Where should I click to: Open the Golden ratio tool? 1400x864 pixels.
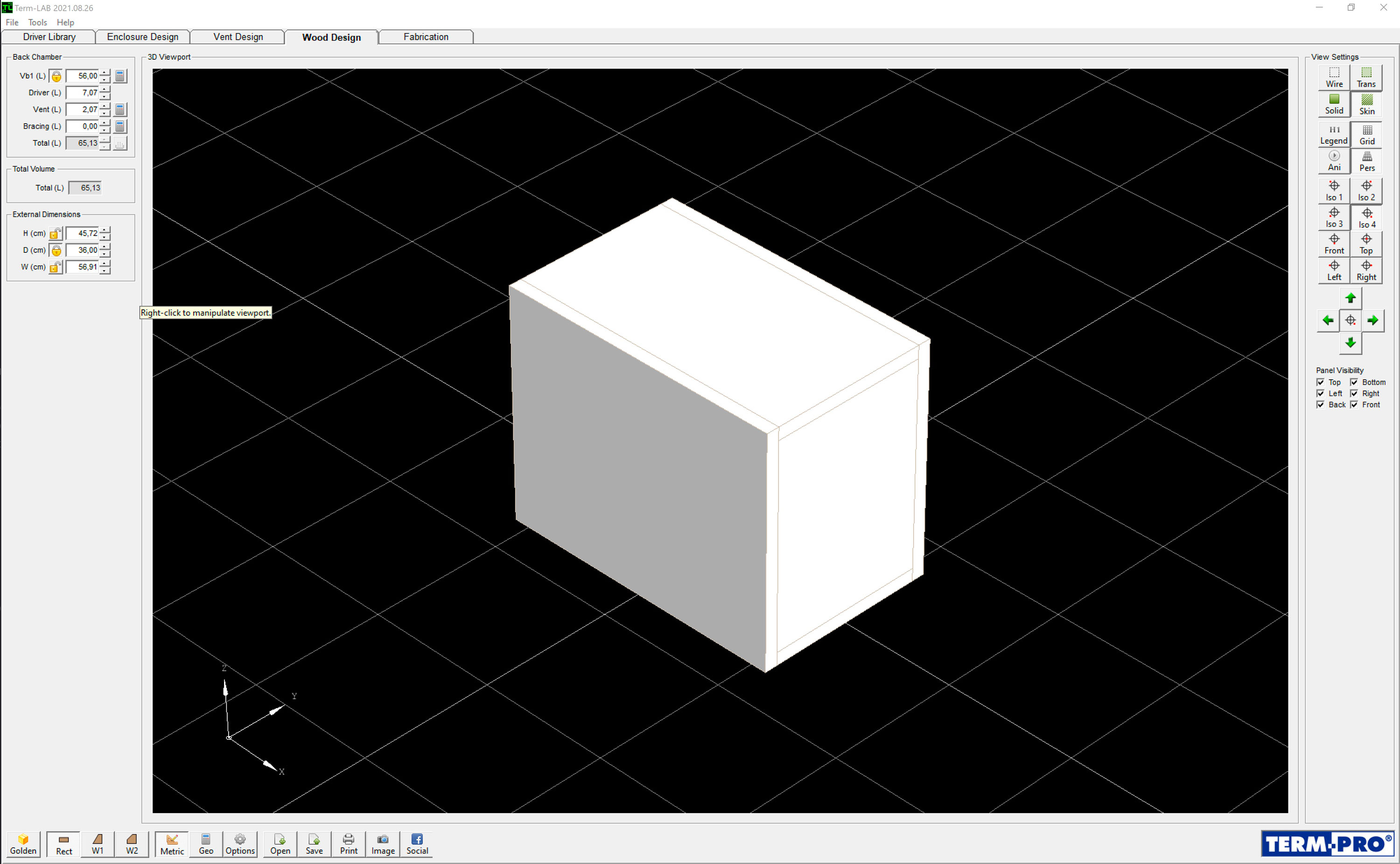[x=23, y=844]
